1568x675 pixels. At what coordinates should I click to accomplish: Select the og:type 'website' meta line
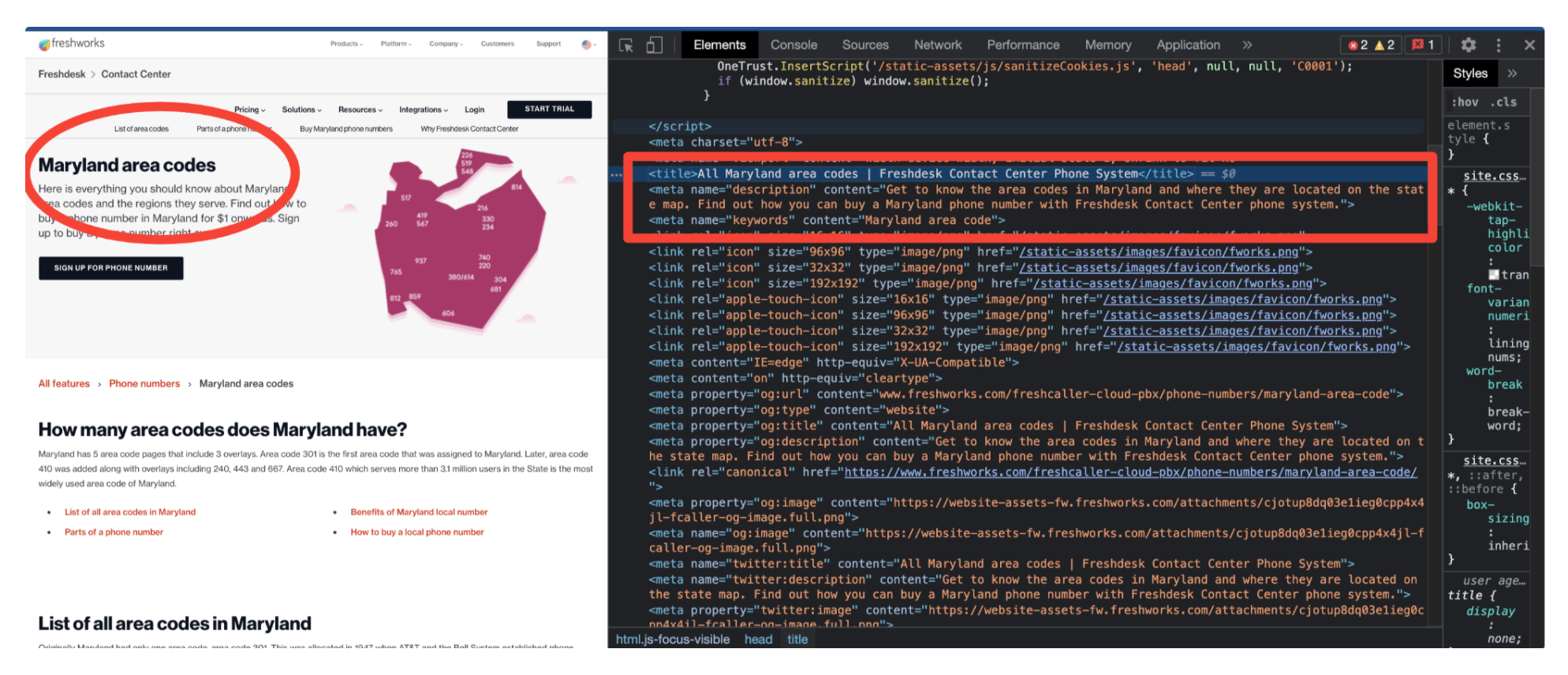point(799,410)
